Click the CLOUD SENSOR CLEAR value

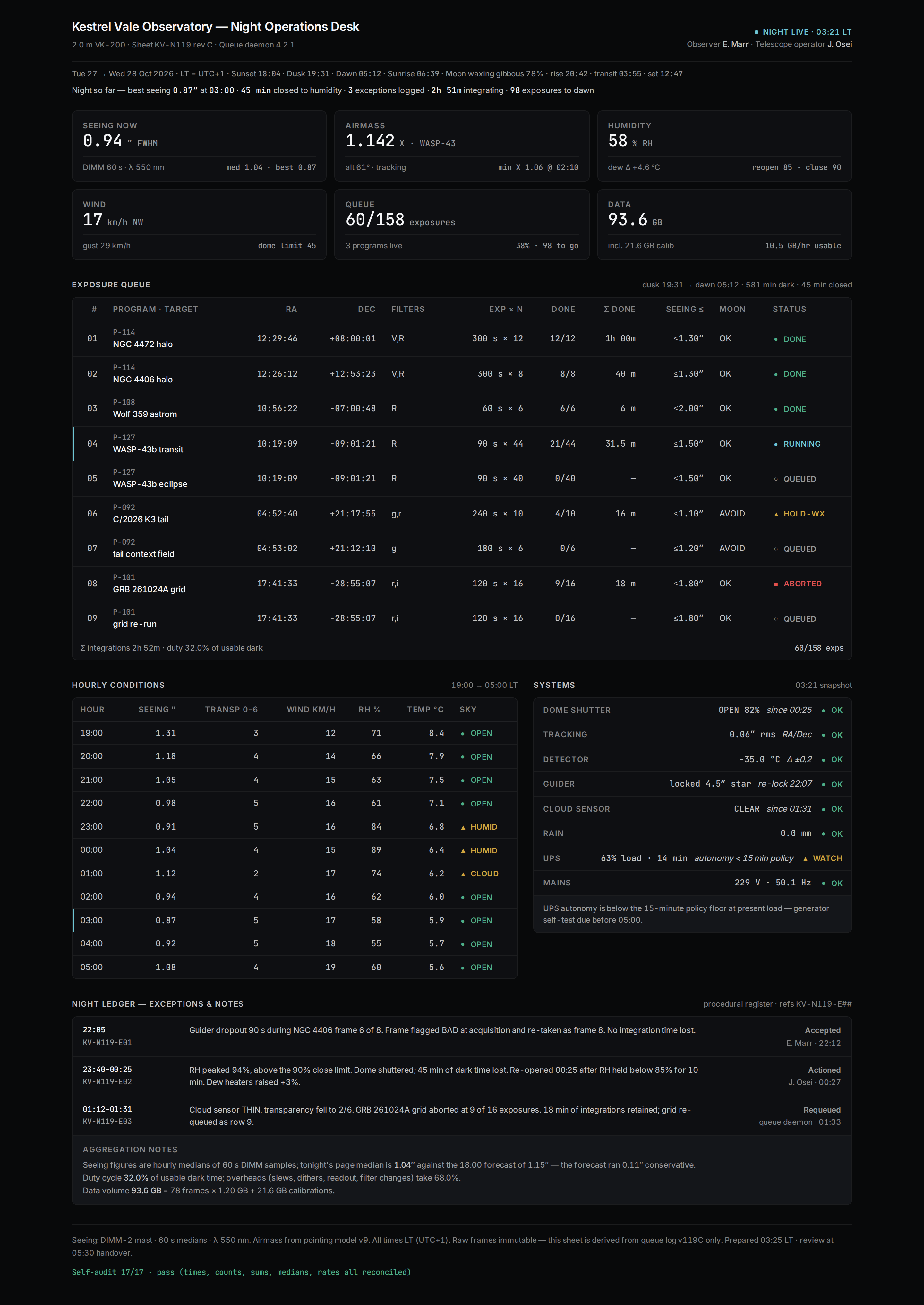click(x=747, y=809)
